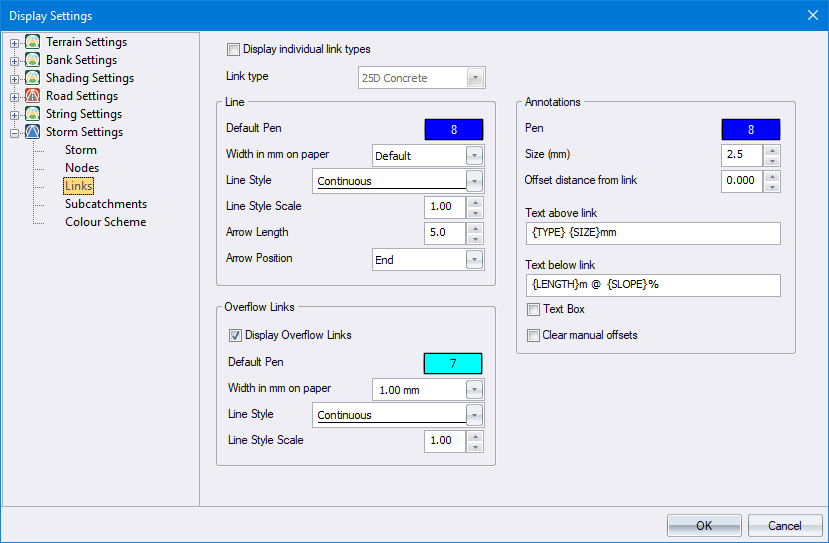Open Line section Width in mm dropdown
829x543 pixels.
coord(474,156)
